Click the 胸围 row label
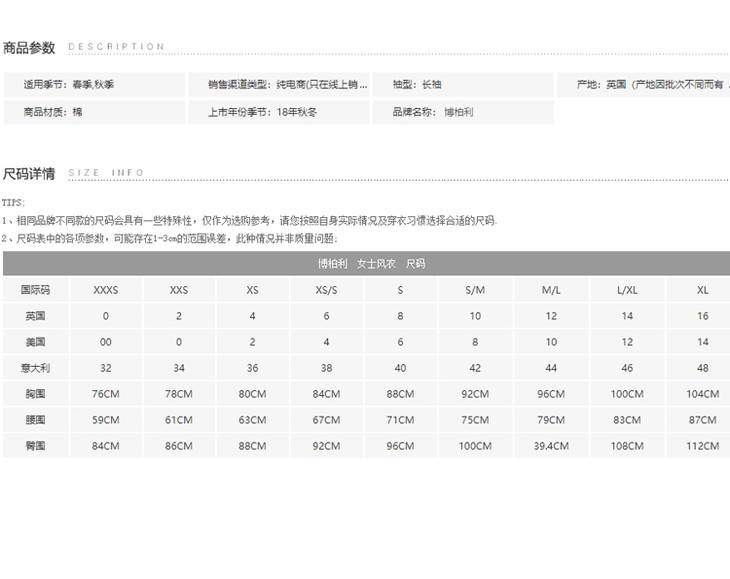730x579 pixels. click(x=35, y=394)
